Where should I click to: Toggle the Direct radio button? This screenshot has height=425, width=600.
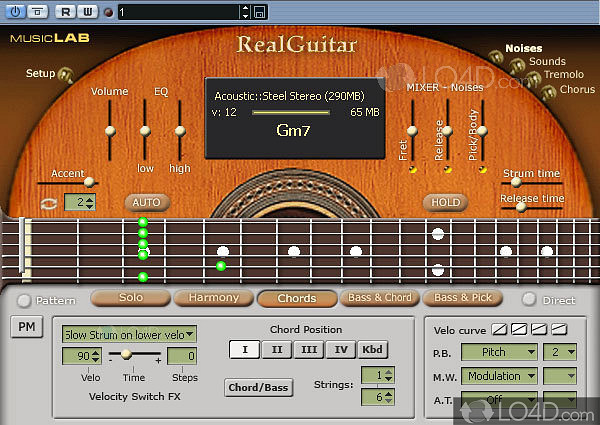pyautogui.click(x=529, y=299)
